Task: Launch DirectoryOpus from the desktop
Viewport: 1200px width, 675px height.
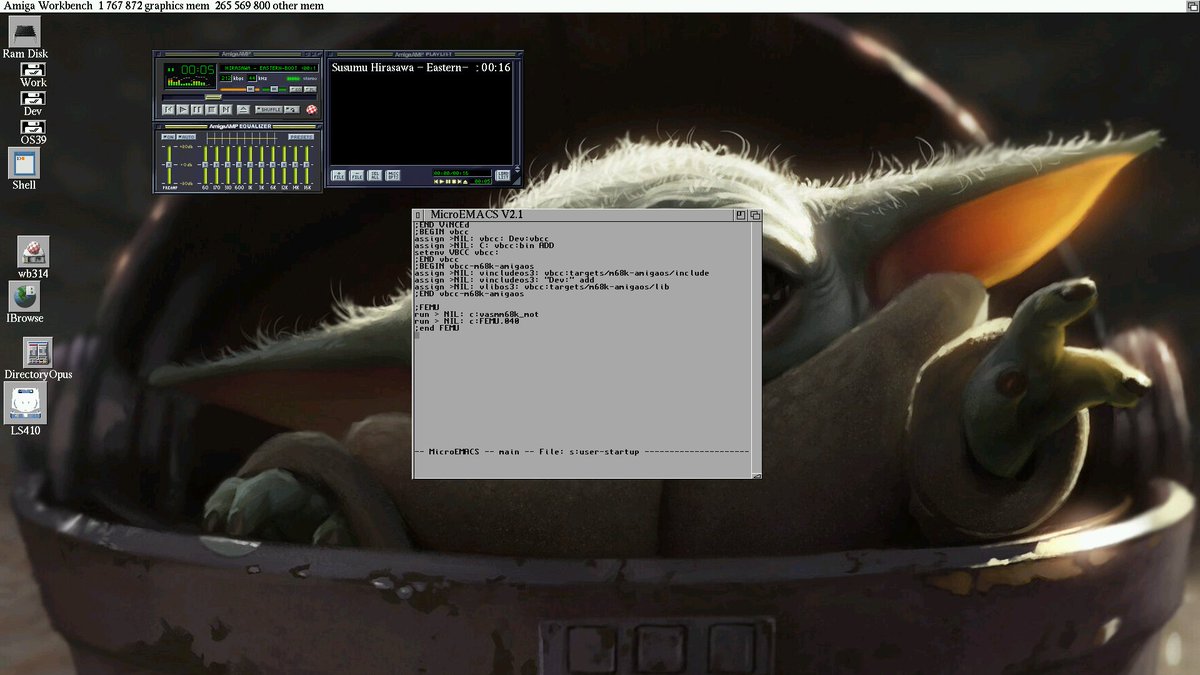Action: coord(38,352)
